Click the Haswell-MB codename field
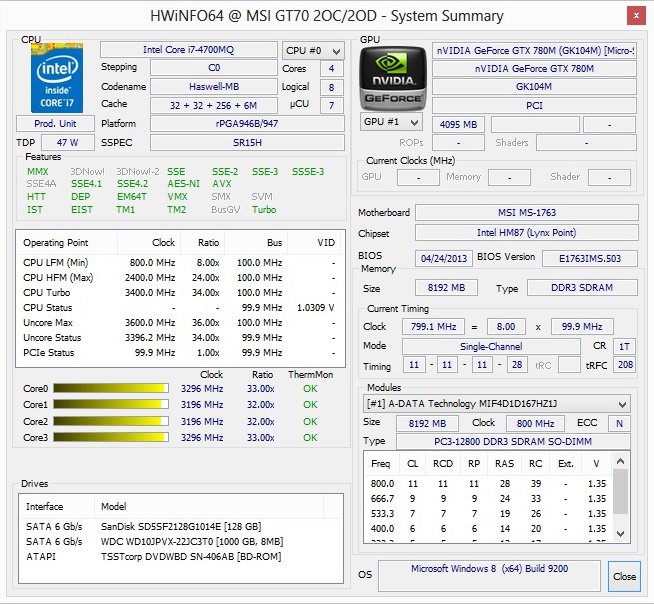This screenshot has width=654, height=604. 214,87
